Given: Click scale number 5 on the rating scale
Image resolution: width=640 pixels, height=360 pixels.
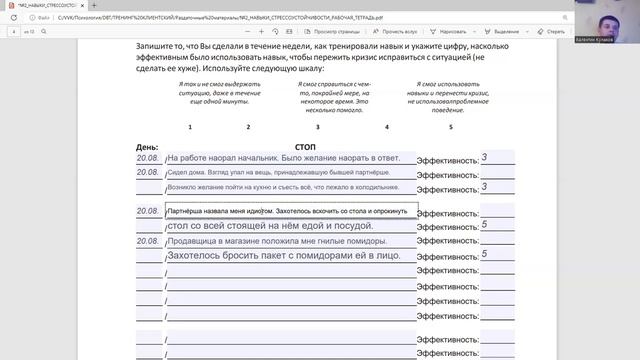Looking at the screenshot, I should (x=451, y=127).
